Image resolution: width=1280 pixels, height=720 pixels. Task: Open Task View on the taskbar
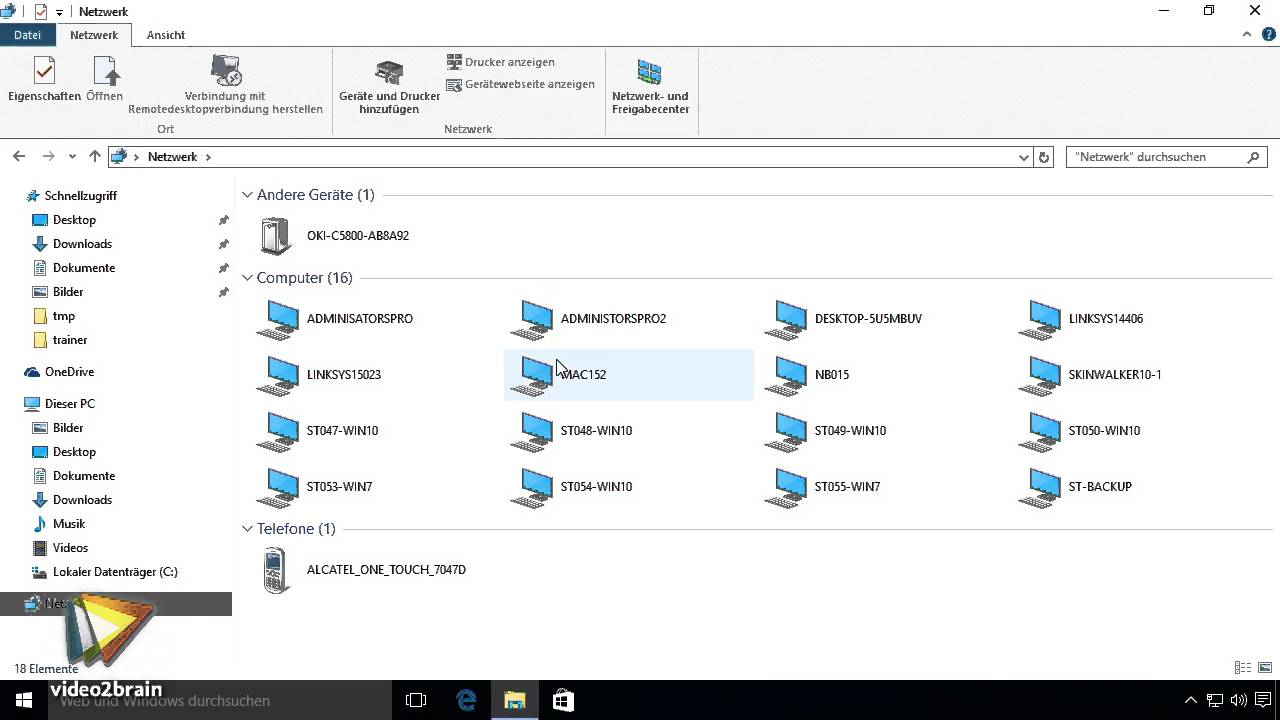(416, 701)
